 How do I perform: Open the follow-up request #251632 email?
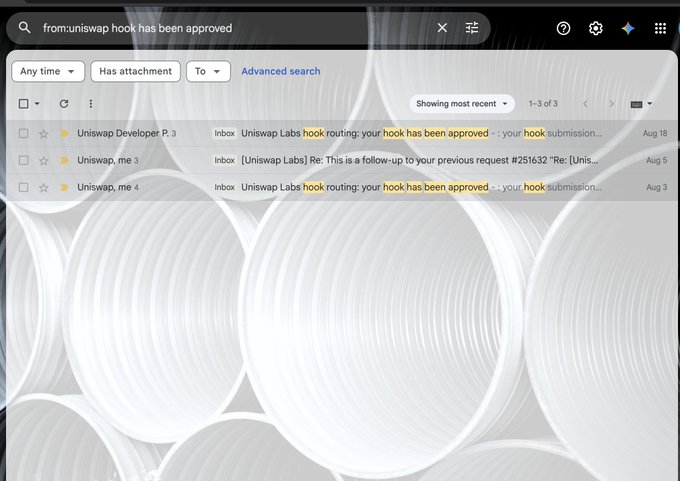pos(342,160)
